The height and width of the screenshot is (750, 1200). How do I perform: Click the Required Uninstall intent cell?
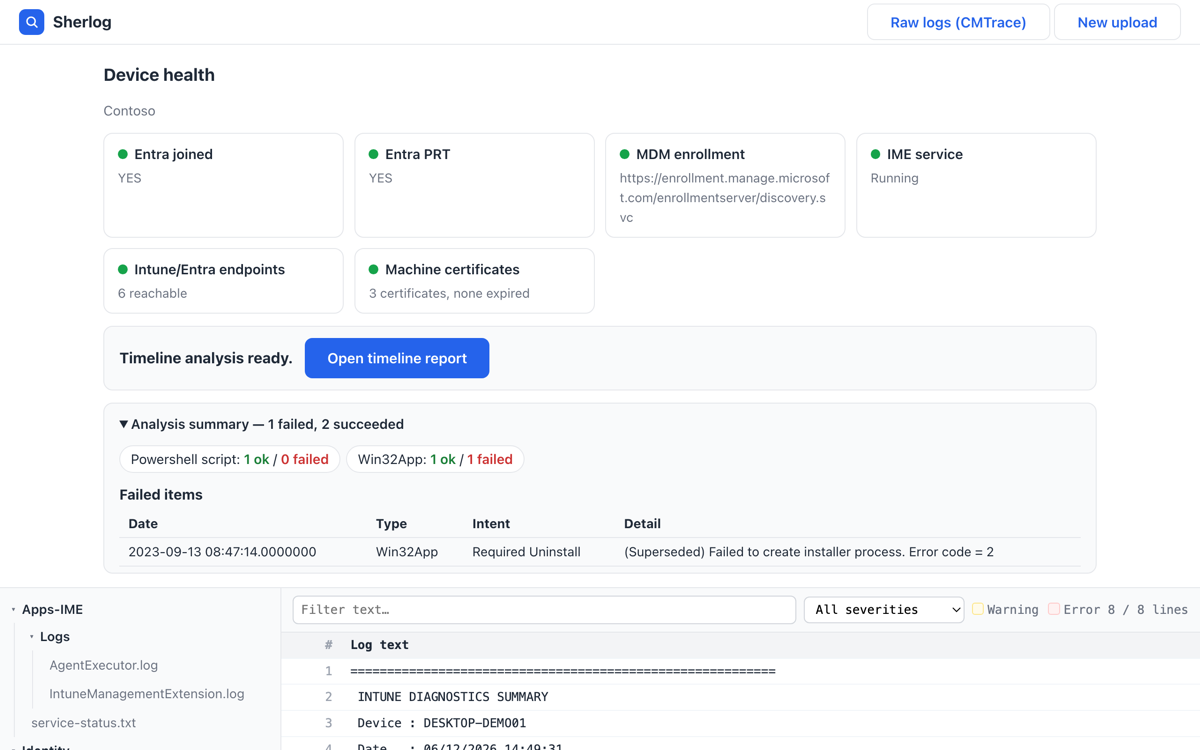coord(526,552)
